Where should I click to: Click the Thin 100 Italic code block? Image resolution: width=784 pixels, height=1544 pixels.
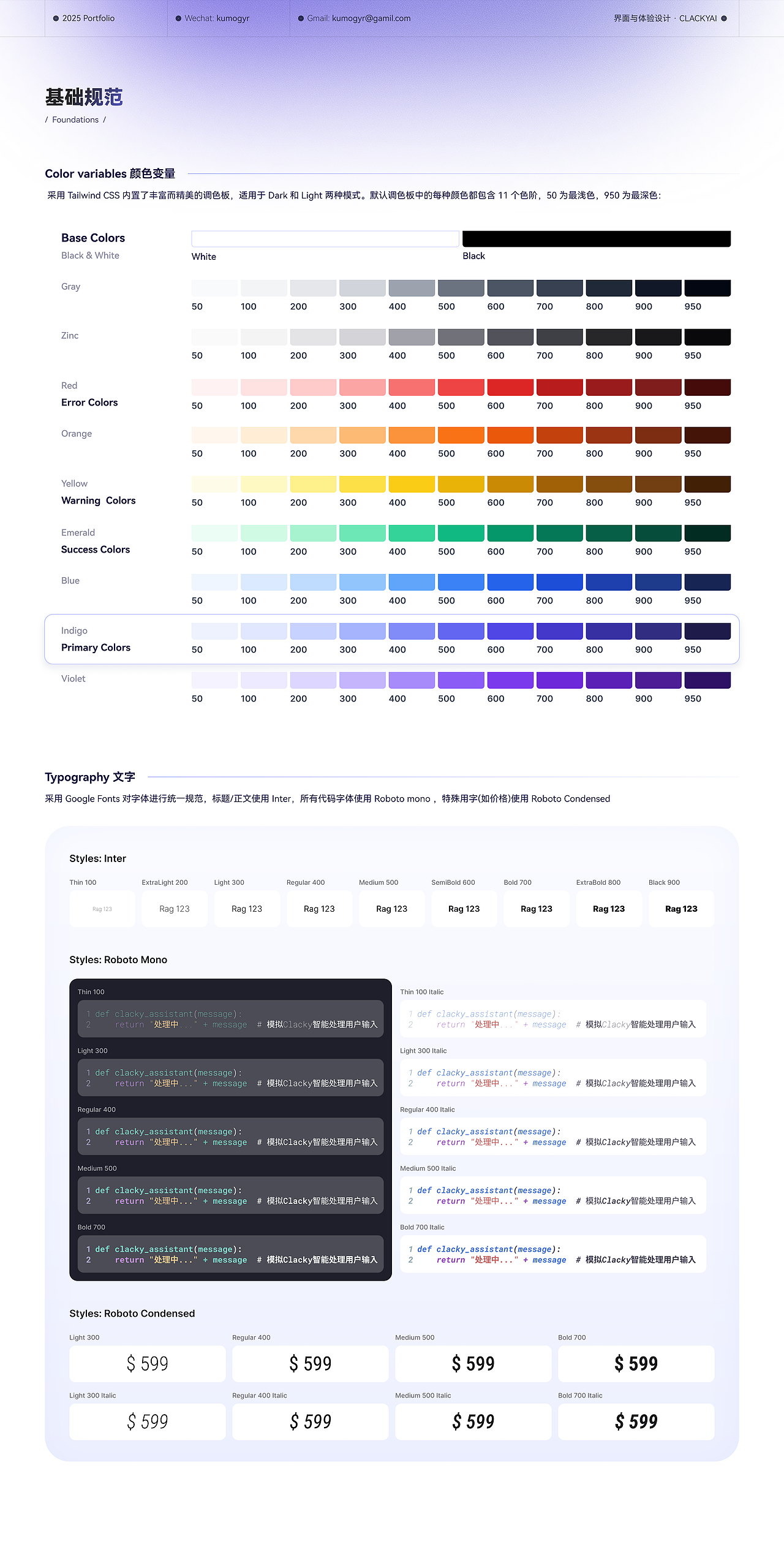[553, 1019]
